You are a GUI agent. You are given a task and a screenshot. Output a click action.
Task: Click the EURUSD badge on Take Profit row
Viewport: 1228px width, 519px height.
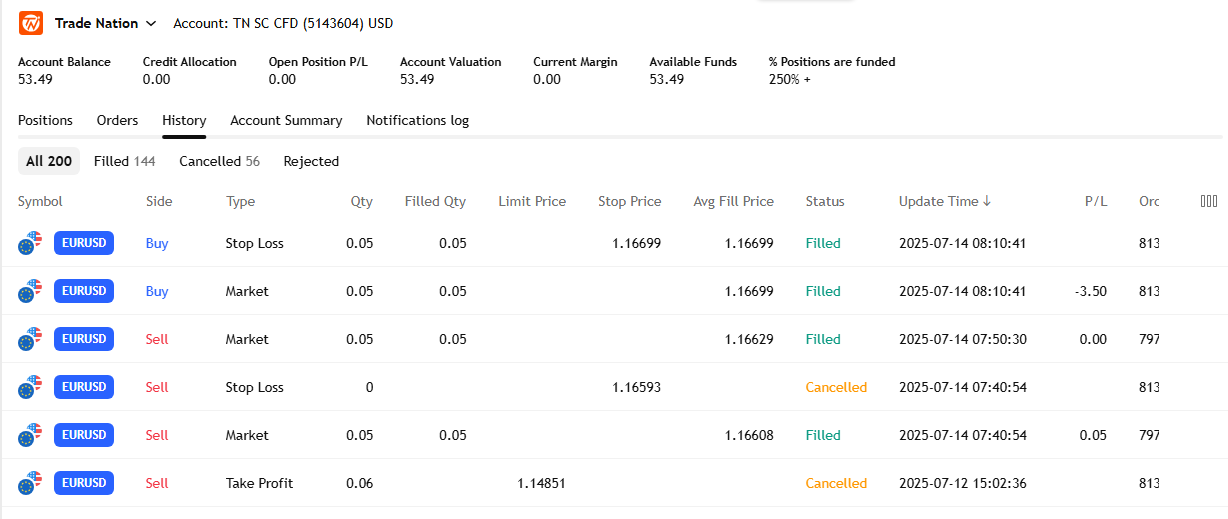click(84, 483)
